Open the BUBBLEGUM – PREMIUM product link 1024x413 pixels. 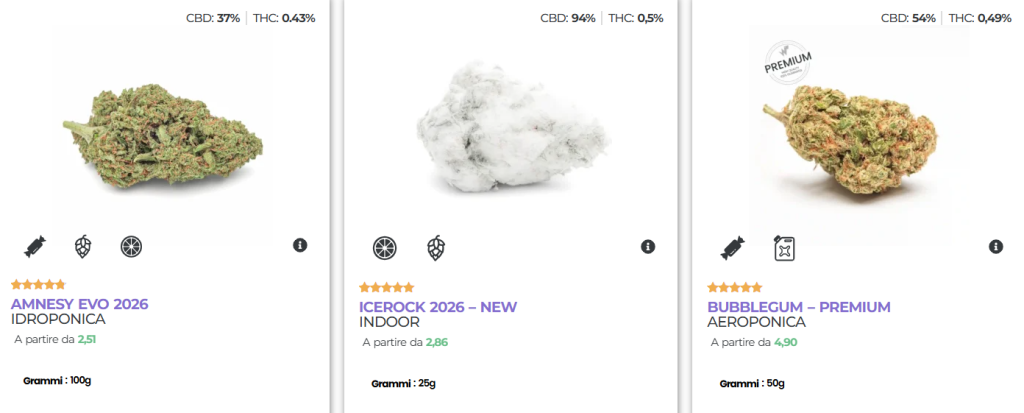tap(799, 306)
